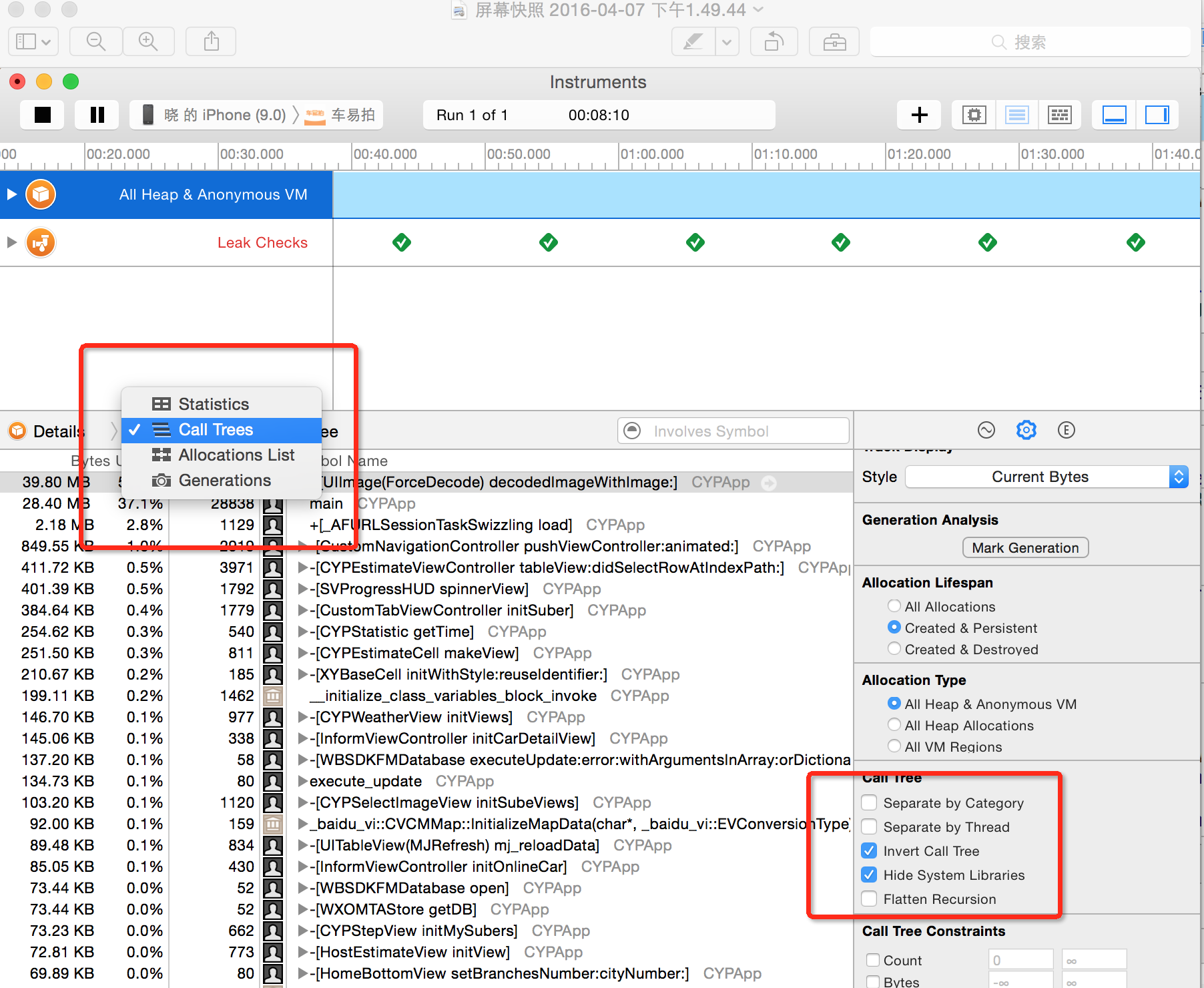Uncheck Invert Call Tree
This screenshot has width=1204, height=988.
[869, 850]
